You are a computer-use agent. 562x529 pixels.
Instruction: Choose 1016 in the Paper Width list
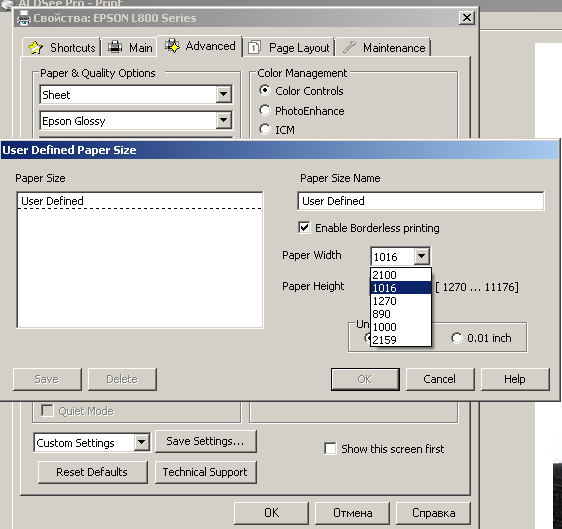pos(401,288)
